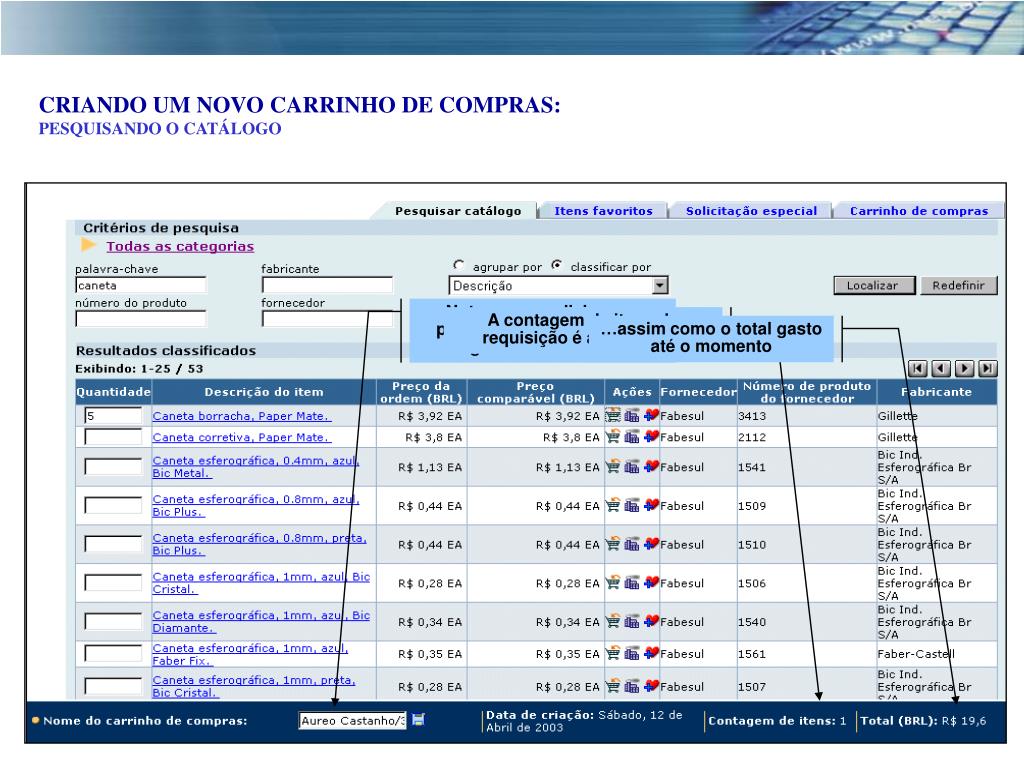Open the Carrinho de compras tab

(919, 211)
